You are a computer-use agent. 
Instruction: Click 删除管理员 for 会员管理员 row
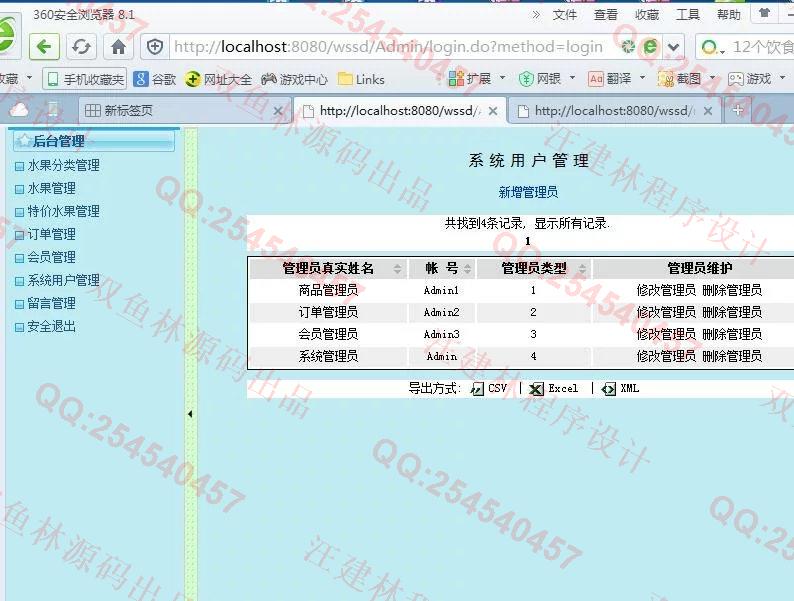coord(732,334)
